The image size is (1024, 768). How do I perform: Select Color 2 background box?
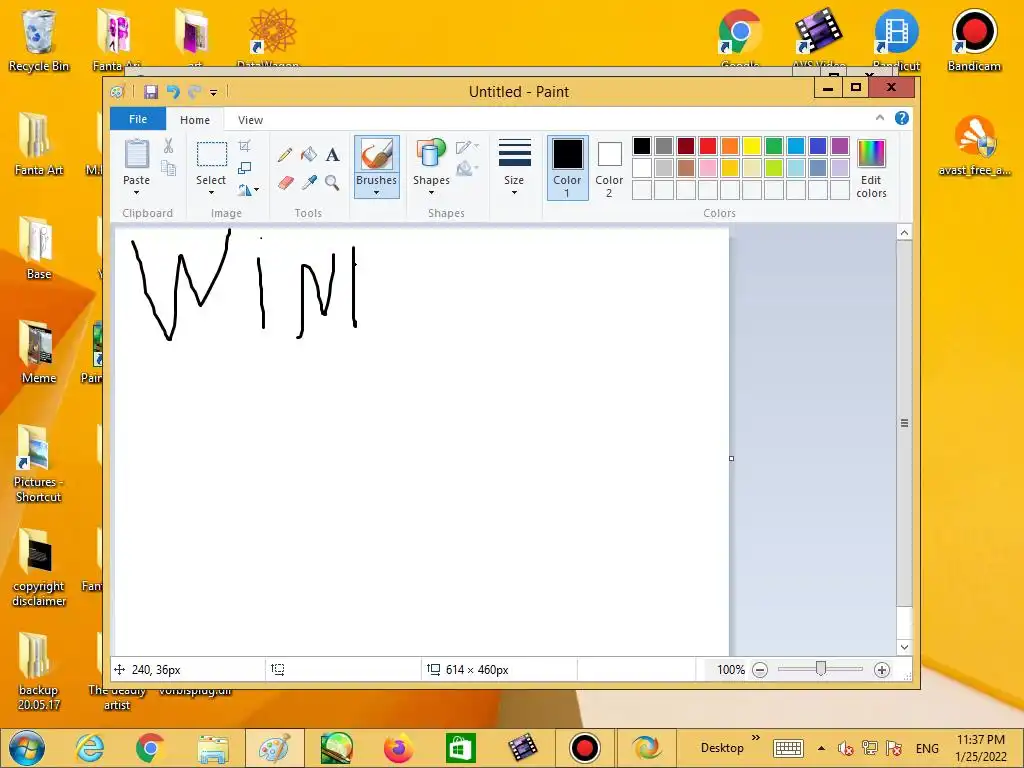click(x=609, y=168)
